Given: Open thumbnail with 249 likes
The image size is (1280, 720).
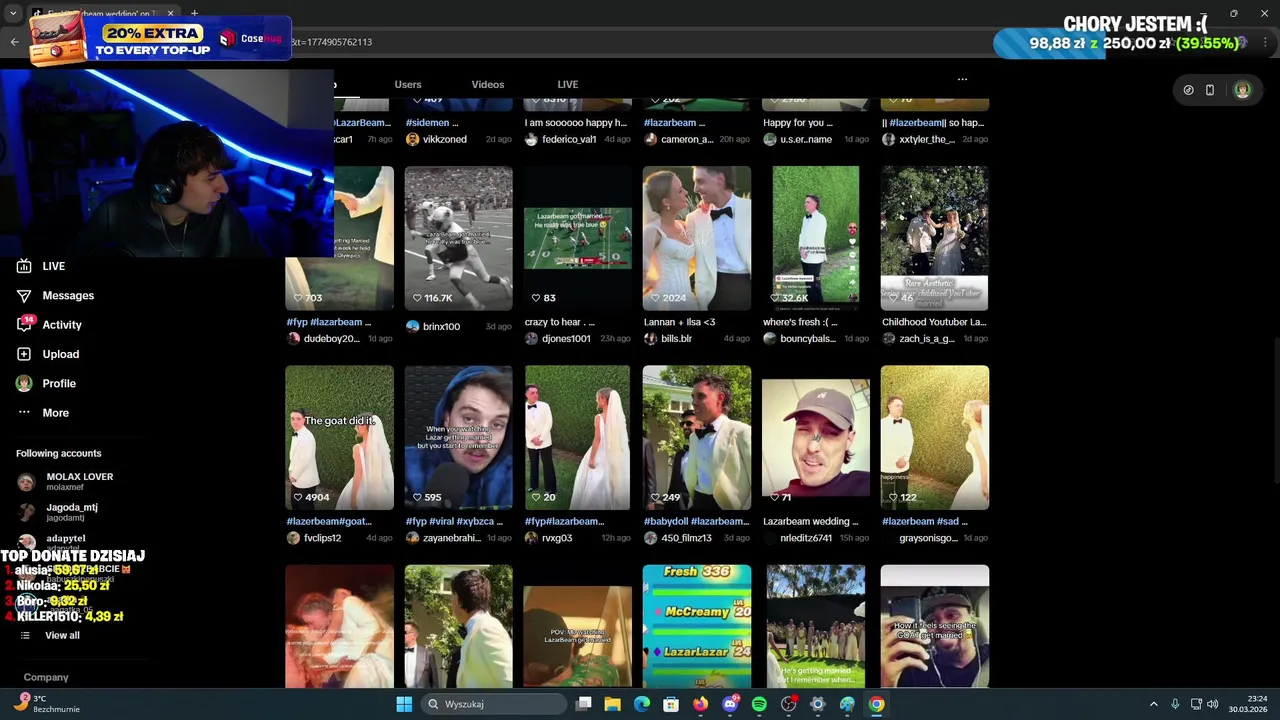Looking at the screenshot, I should coord(697,438).
